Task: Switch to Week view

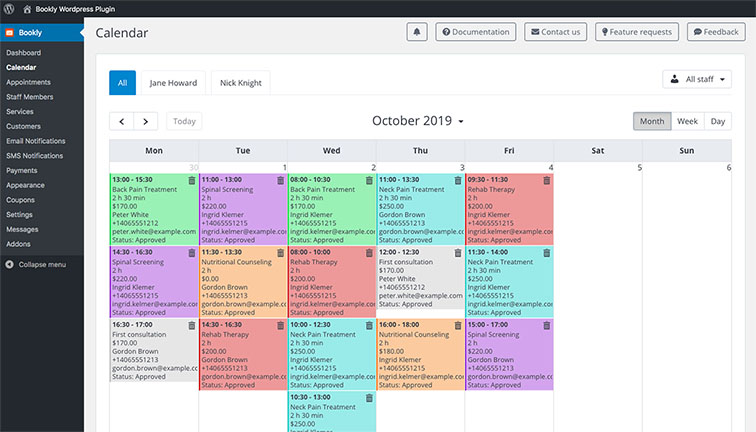Action: click(x=688, y=121)
